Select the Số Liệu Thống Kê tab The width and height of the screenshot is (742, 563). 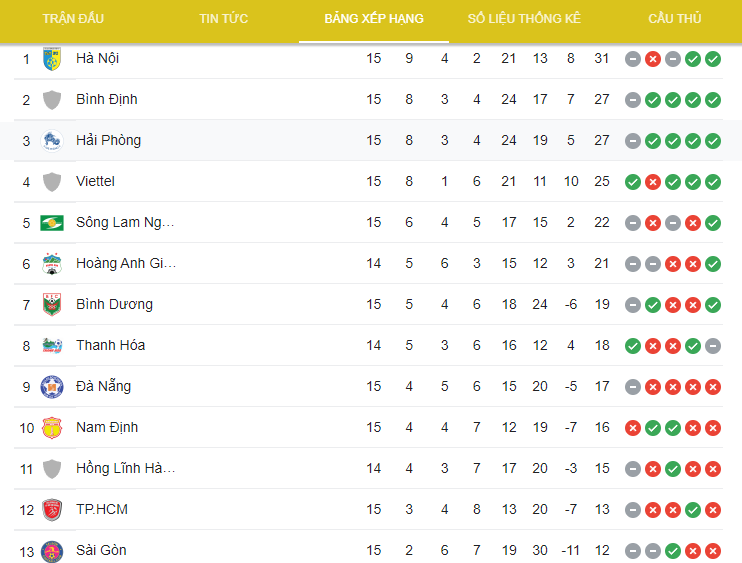tap(524, 19)
